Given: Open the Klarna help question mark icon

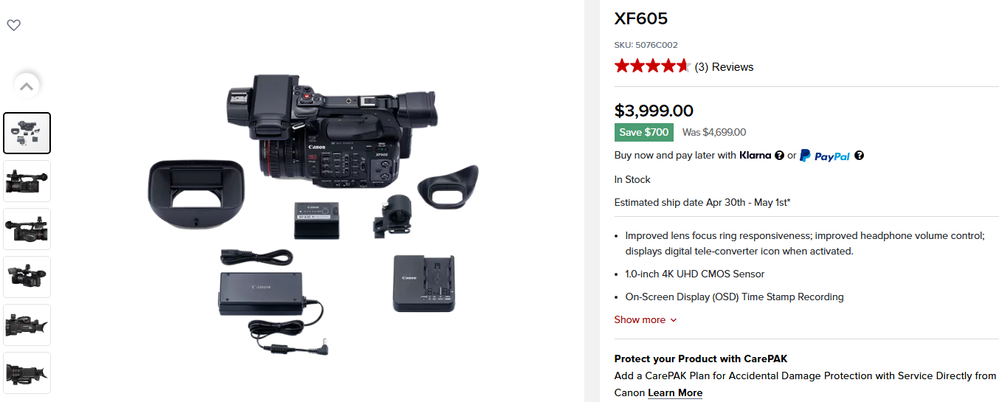Looking at the screenshot, I should click(779, 155).
